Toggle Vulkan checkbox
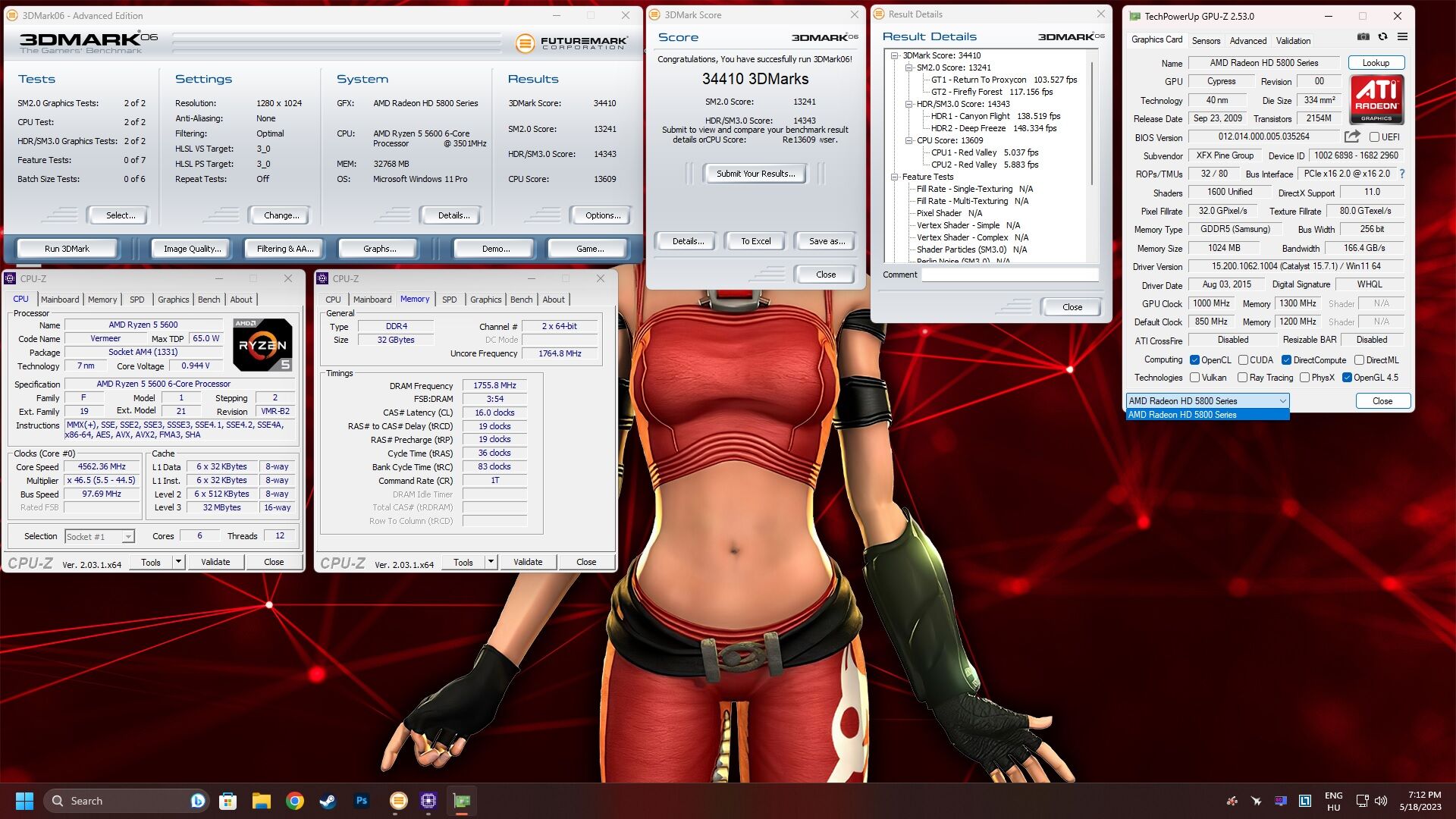Image resolution: width=1456 pixels, height=819 pixels. click(1195, 378)
